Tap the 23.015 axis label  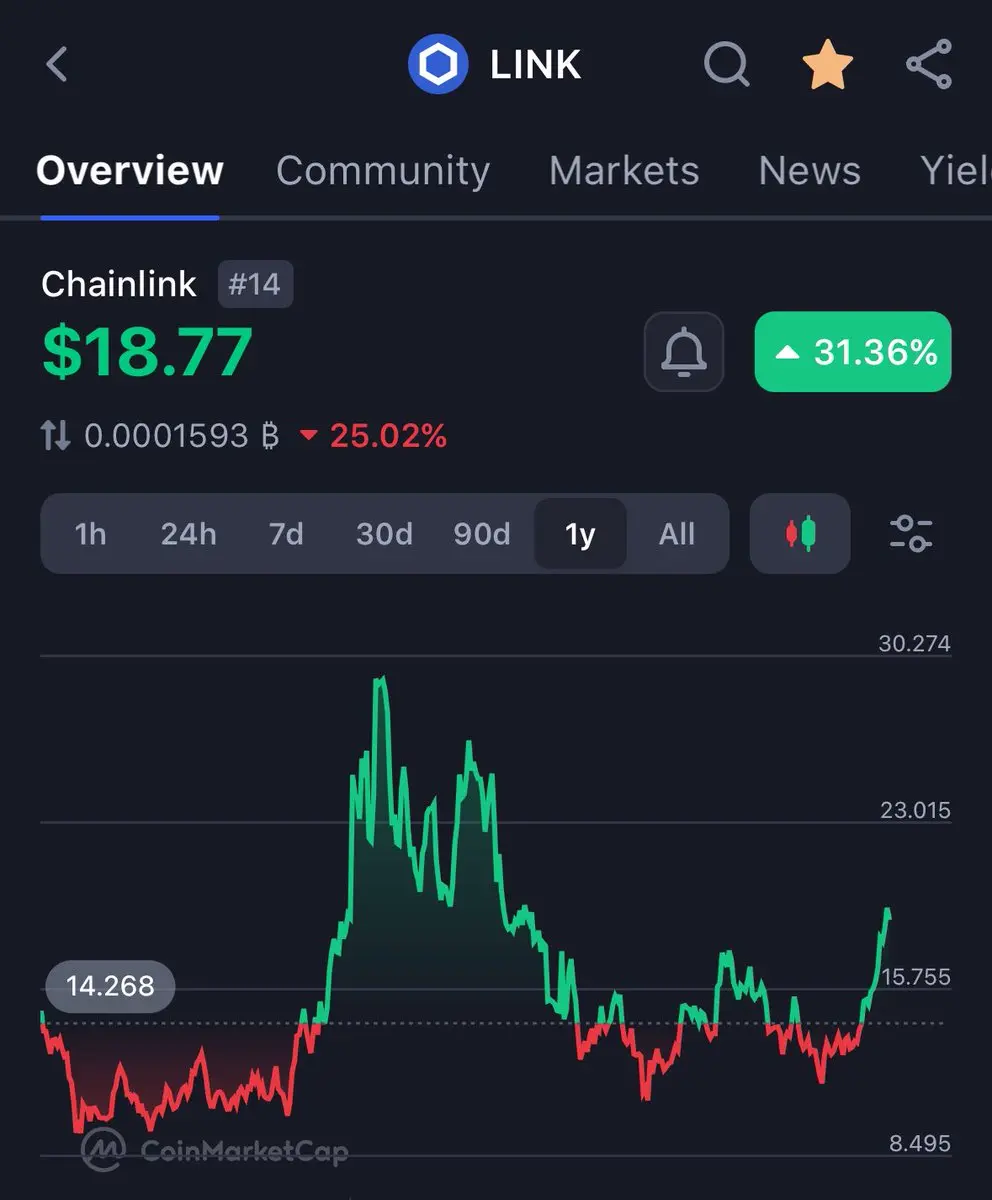[914, 810]
